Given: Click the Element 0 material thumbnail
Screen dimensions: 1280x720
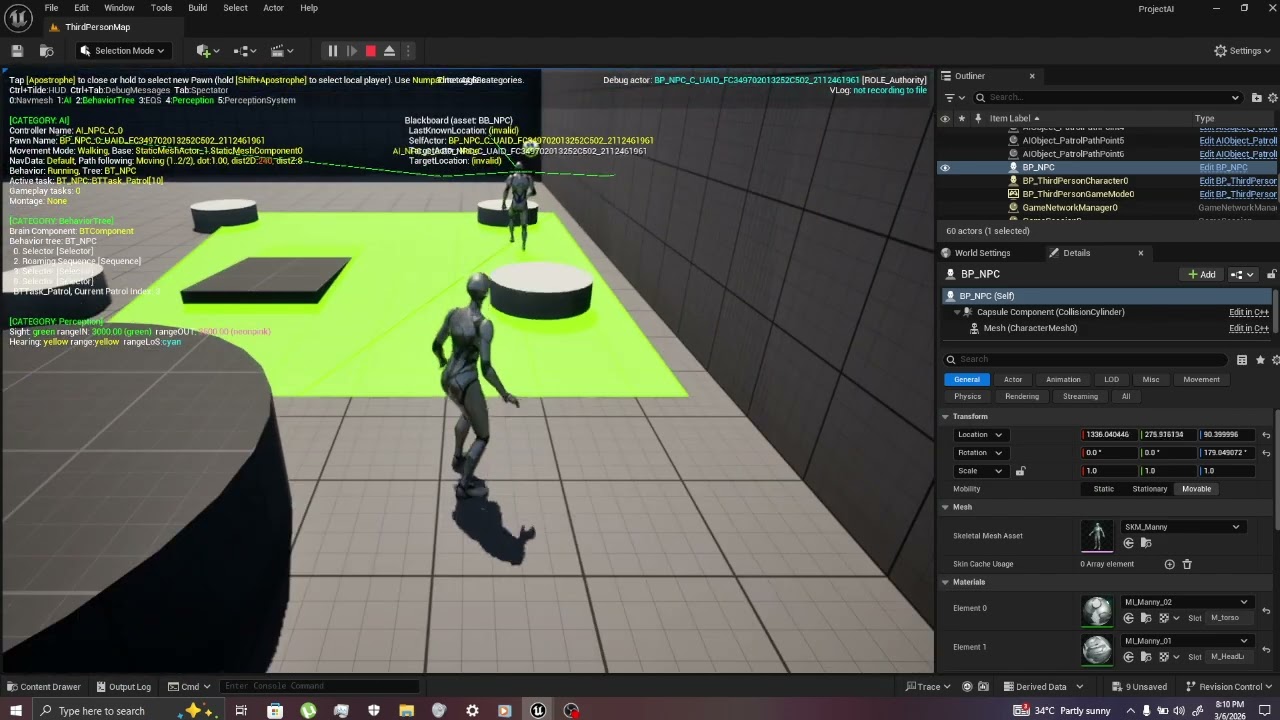Looking at the screenshot, I should tap(1097, 610).
